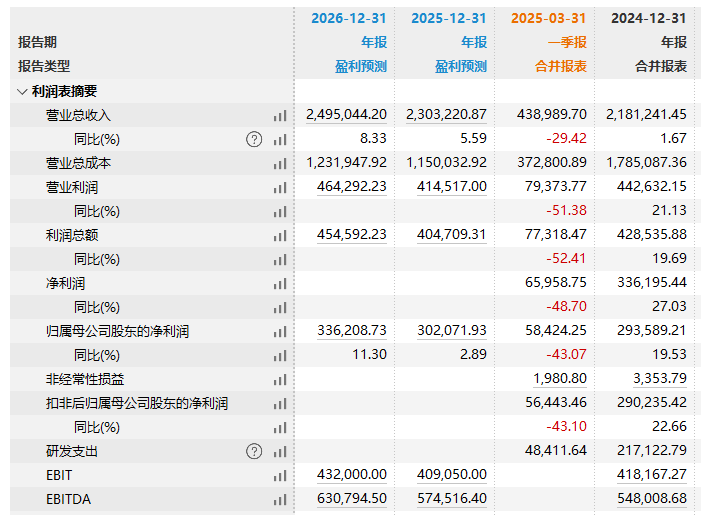This screenshot has width=701, height=515.
Task: Open chart icon for EBIT row
Action: (280, 476)
